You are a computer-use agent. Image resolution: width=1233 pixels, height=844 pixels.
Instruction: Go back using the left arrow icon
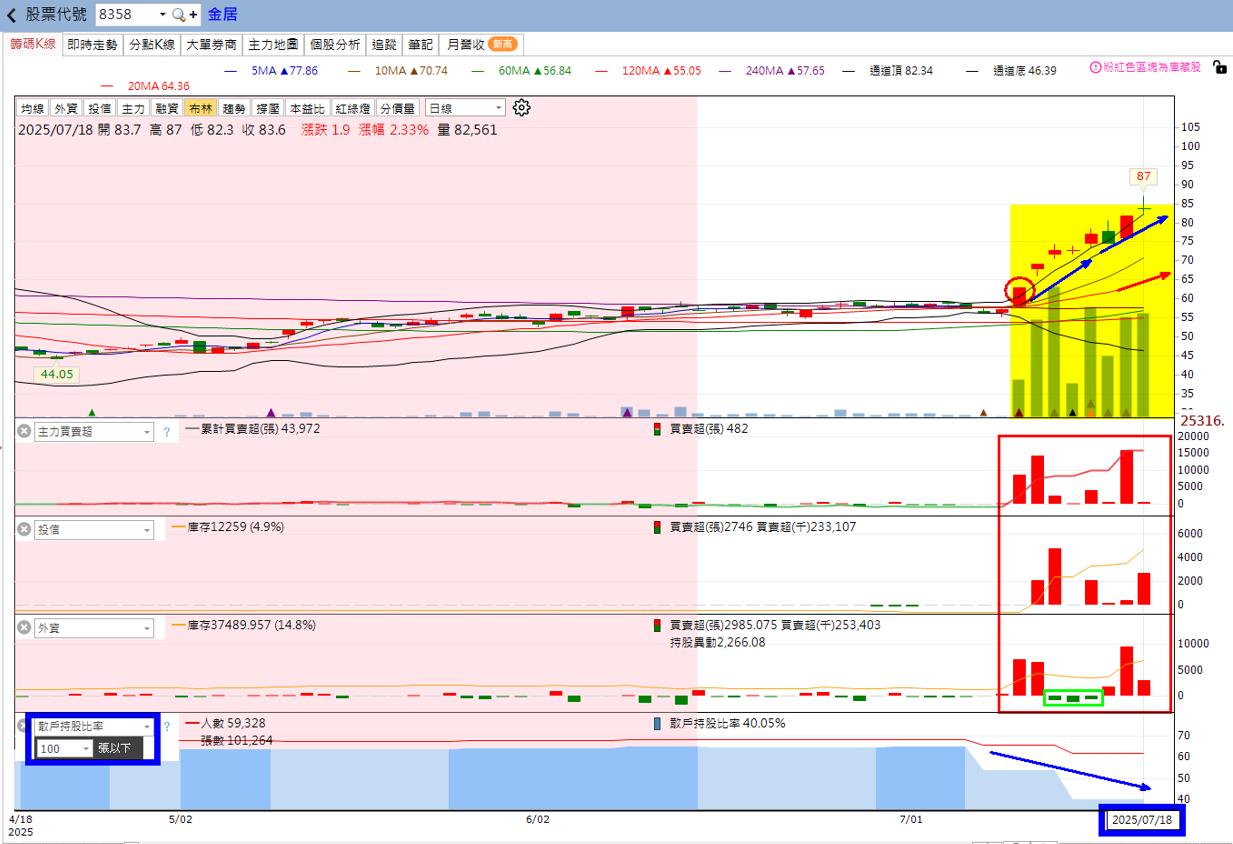coord(11,15)
